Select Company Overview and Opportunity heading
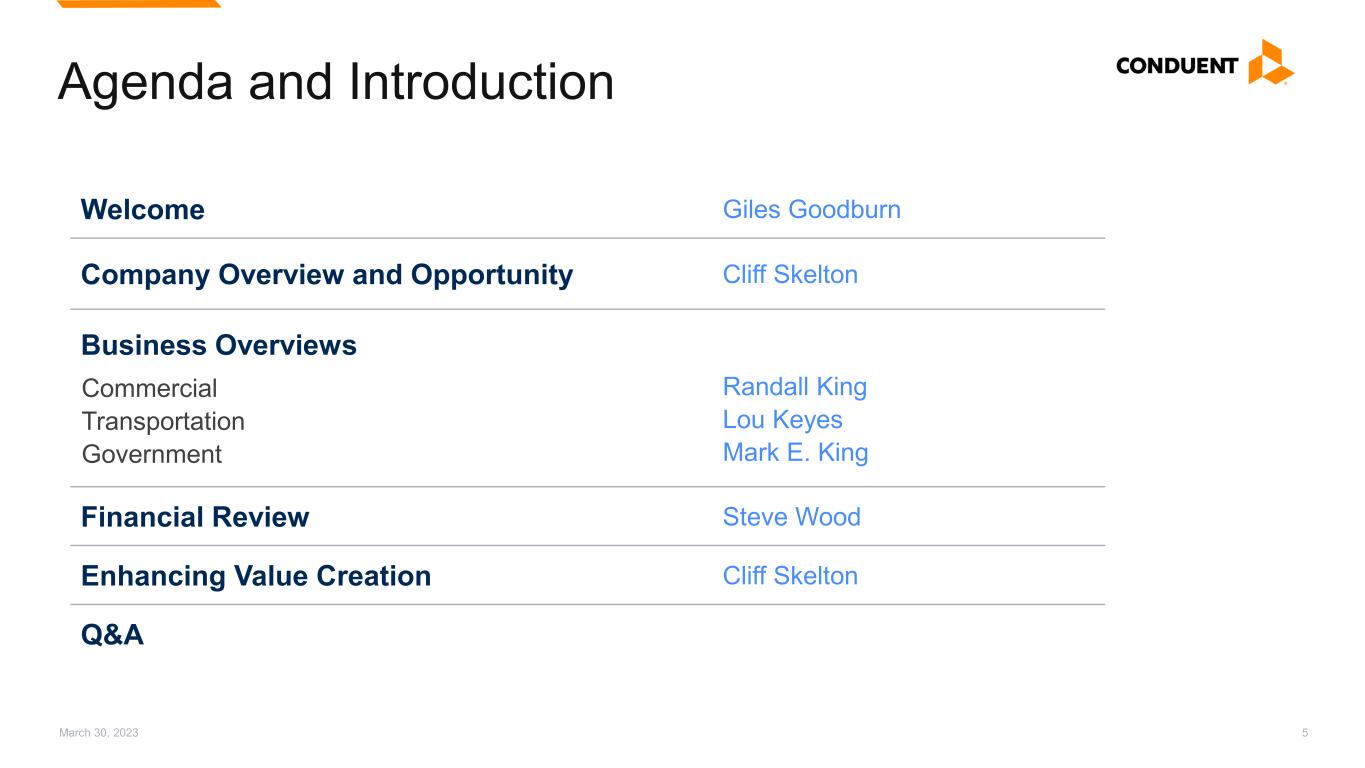Screen dimensions: 1365x768 (x=327, y=275)
